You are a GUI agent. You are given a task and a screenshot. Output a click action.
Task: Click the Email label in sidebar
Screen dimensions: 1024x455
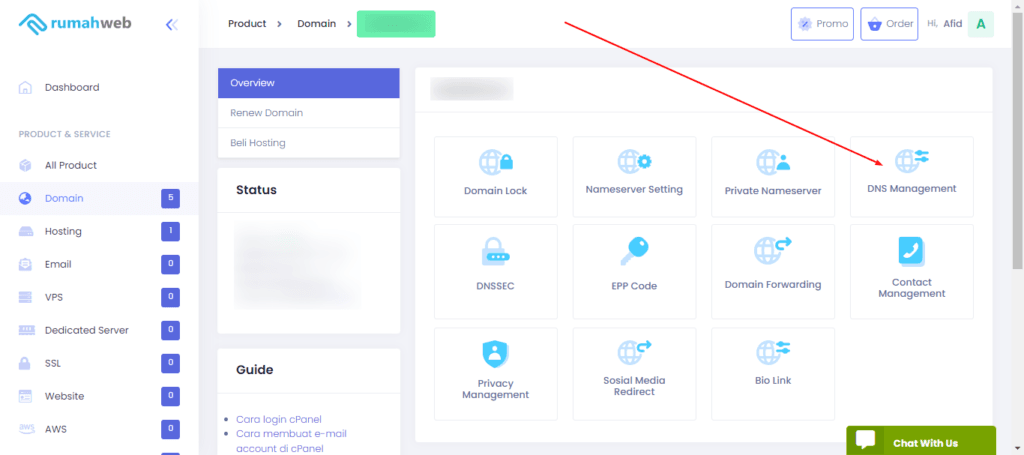tap(58, 264)
